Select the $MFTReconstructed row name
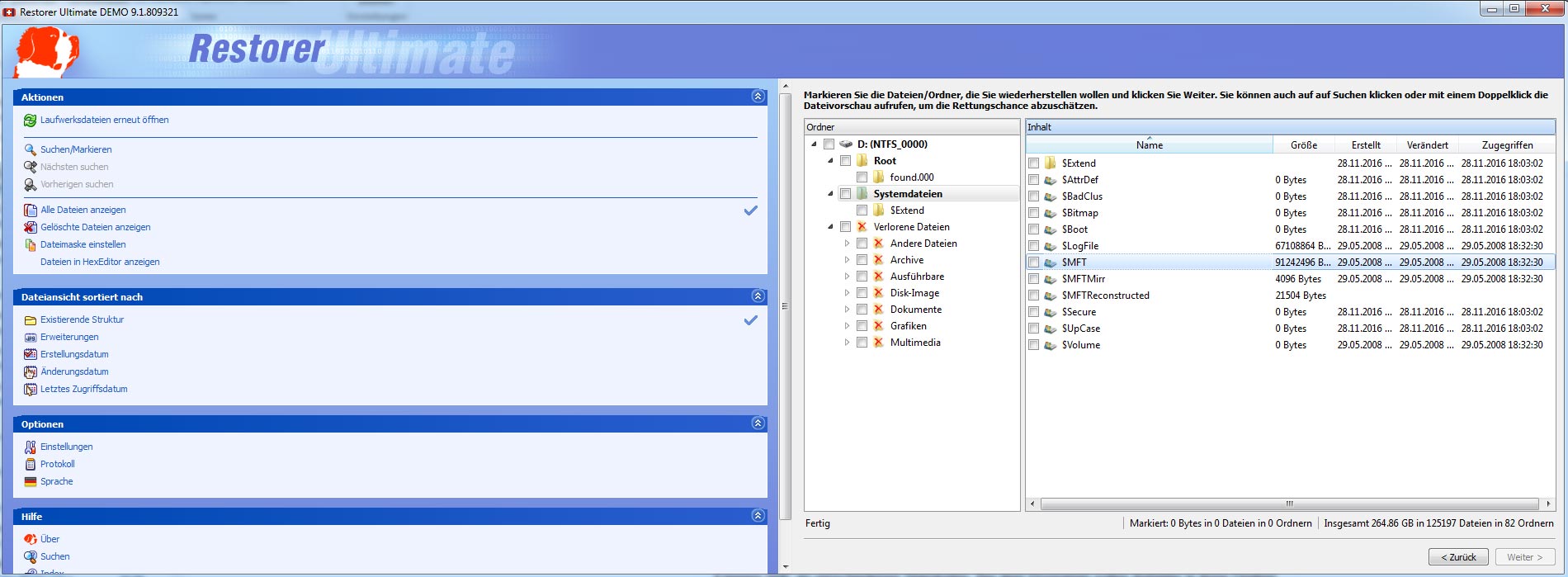The image size is (1568, 577). (1106, 296)
